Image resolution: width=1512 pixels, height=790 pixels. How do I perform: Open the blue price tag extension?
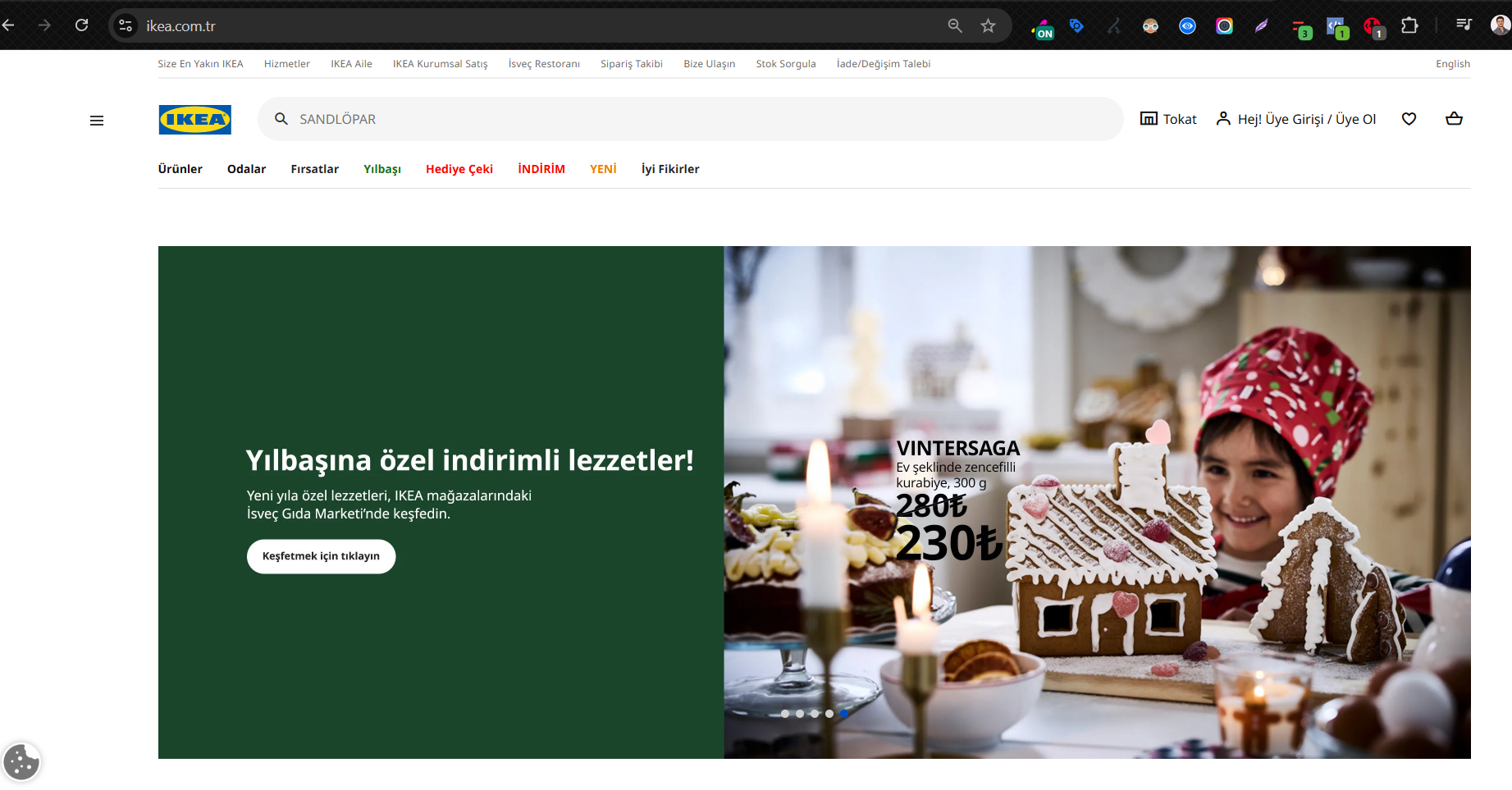coord(1076,26)
